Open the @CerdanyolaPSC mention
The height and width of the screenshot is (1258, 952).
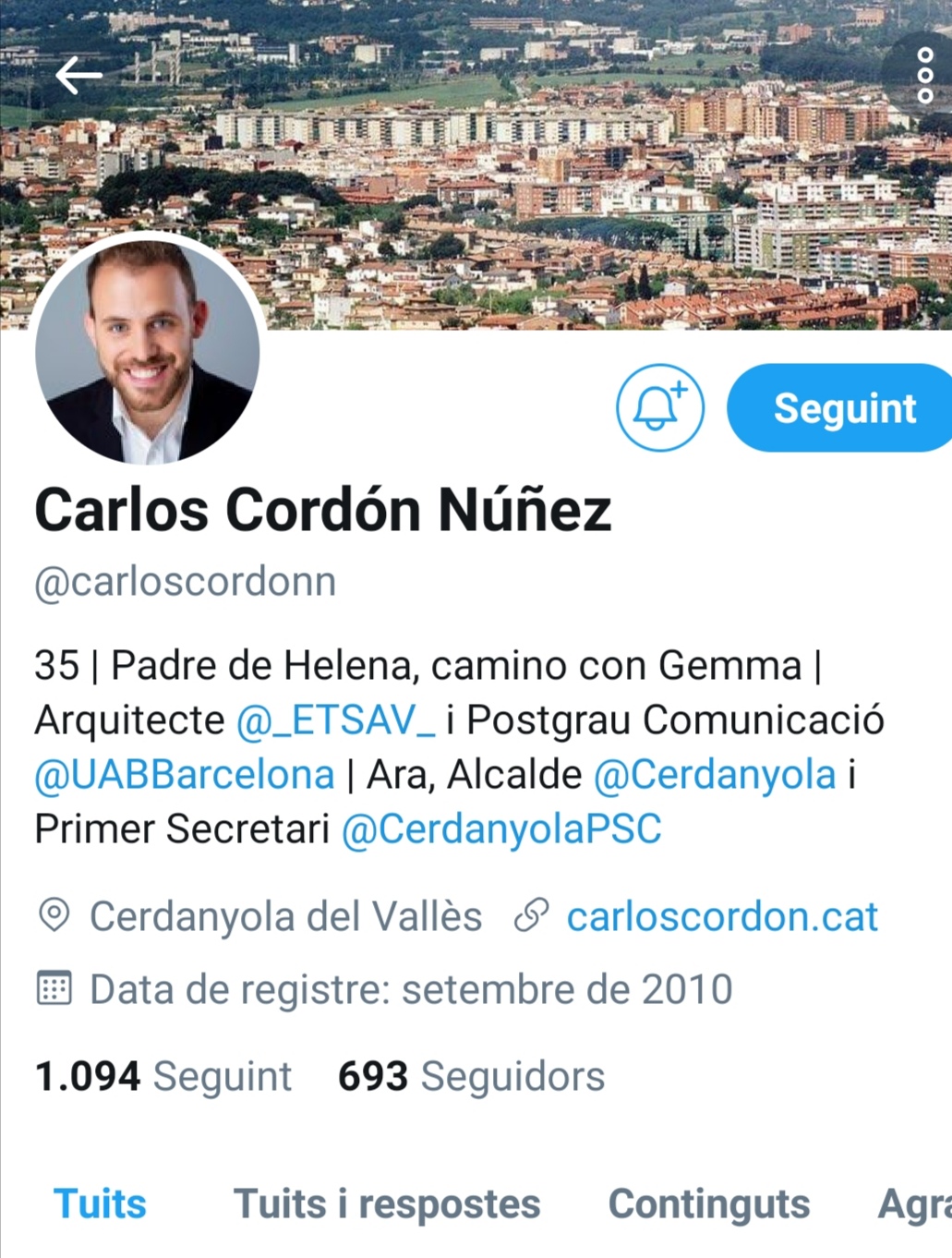coord(501,829)
